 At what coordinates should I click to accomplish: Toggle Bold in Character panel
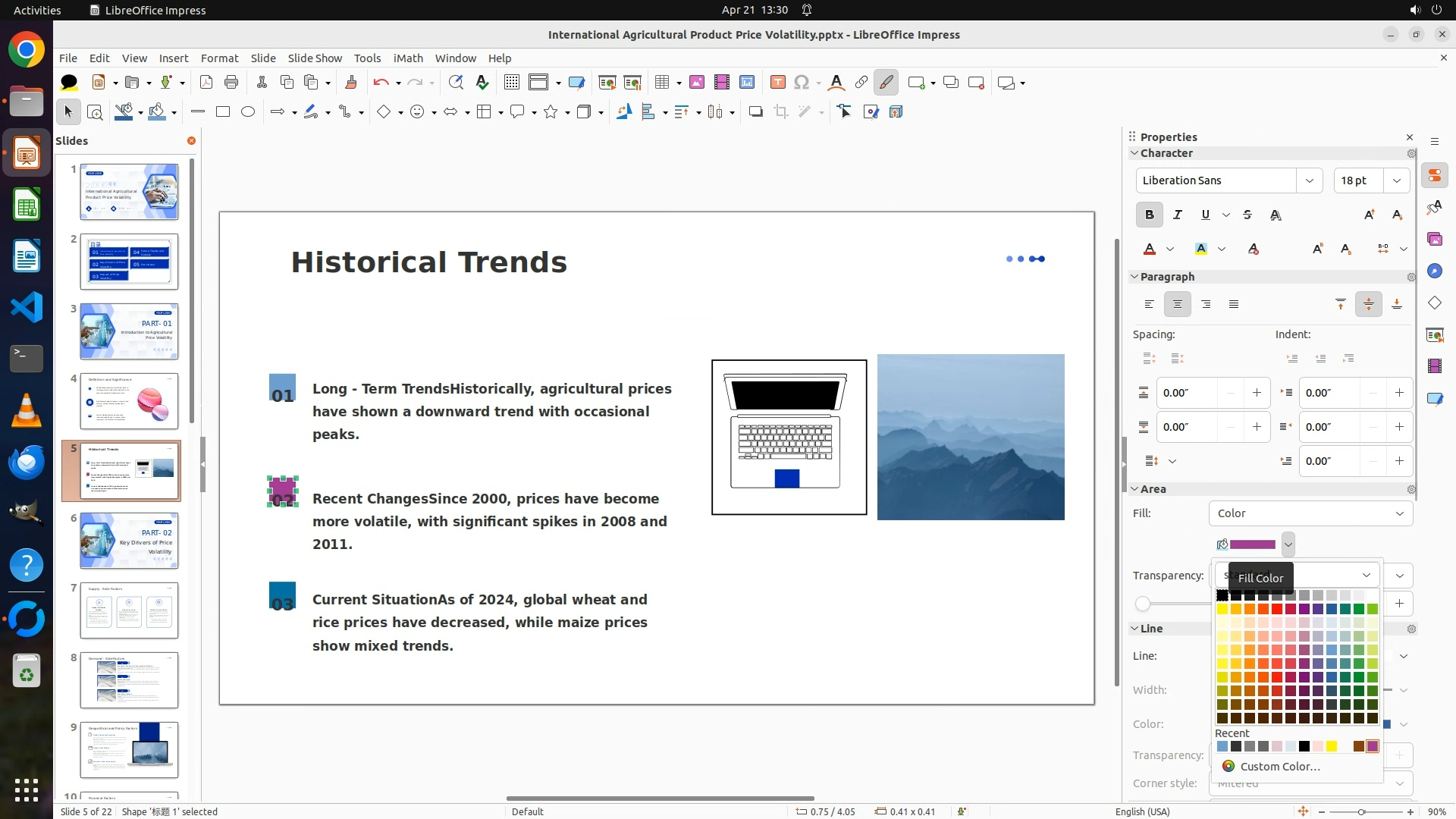click(x=1149, y=215)
